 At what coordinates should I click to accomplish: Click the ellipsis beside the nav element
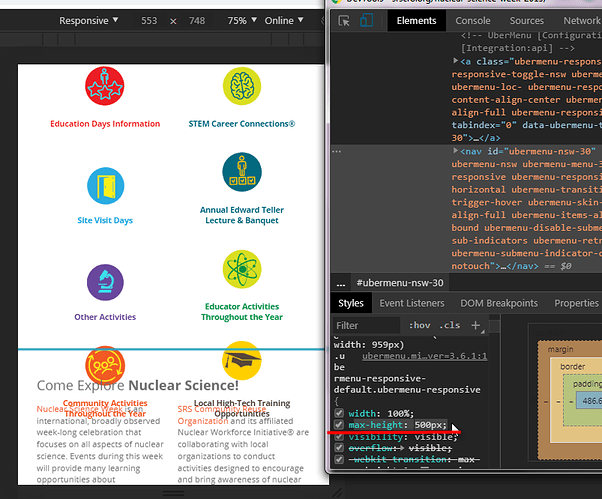[x=336, y=151]
